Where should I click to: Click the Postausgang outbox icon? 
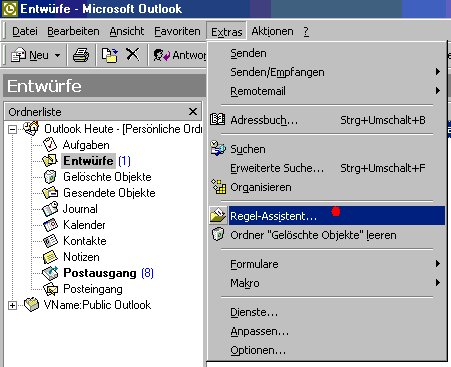50,272
